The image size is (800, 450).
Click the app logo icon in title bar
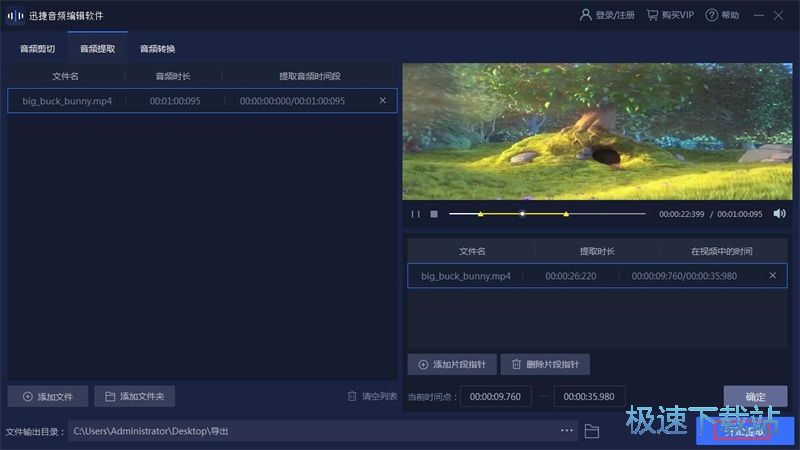pos(15,16)
